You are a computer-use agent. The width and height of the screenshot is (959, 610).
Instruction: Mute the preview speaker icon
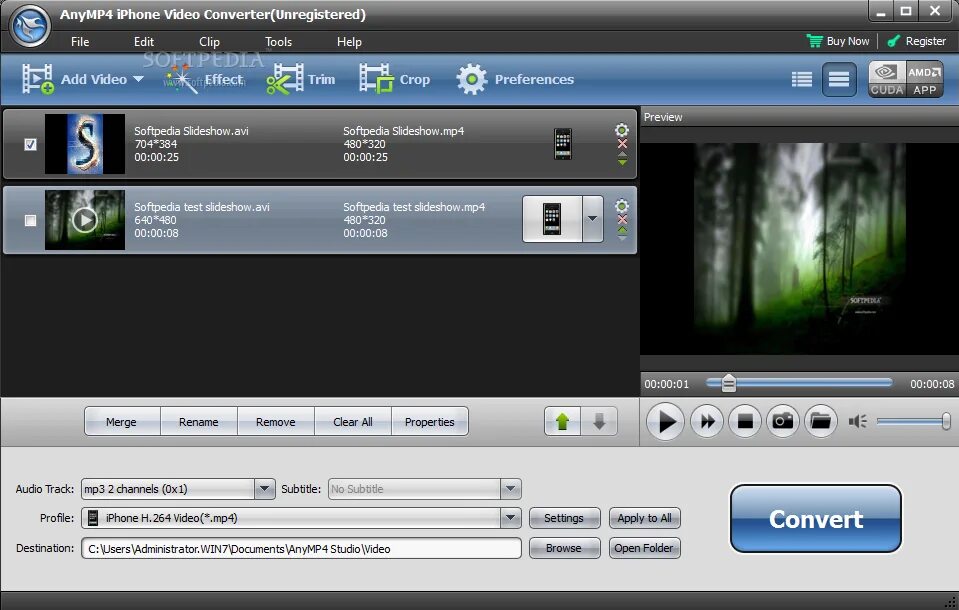pos(857,422)
